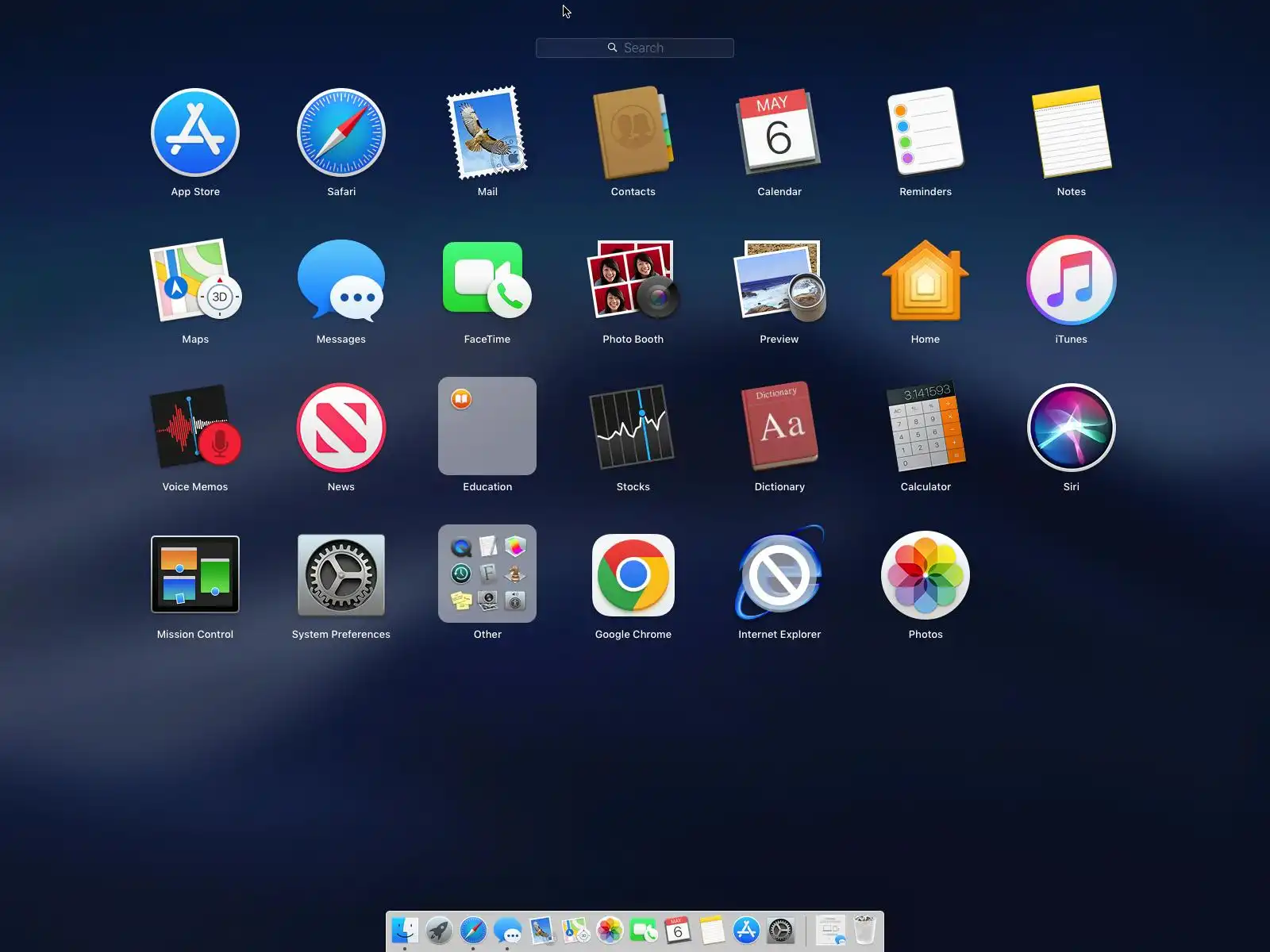Viewport: 1270px width, 952px height.
Task: Launch the Dictionary app
Action: pos(779,428)
